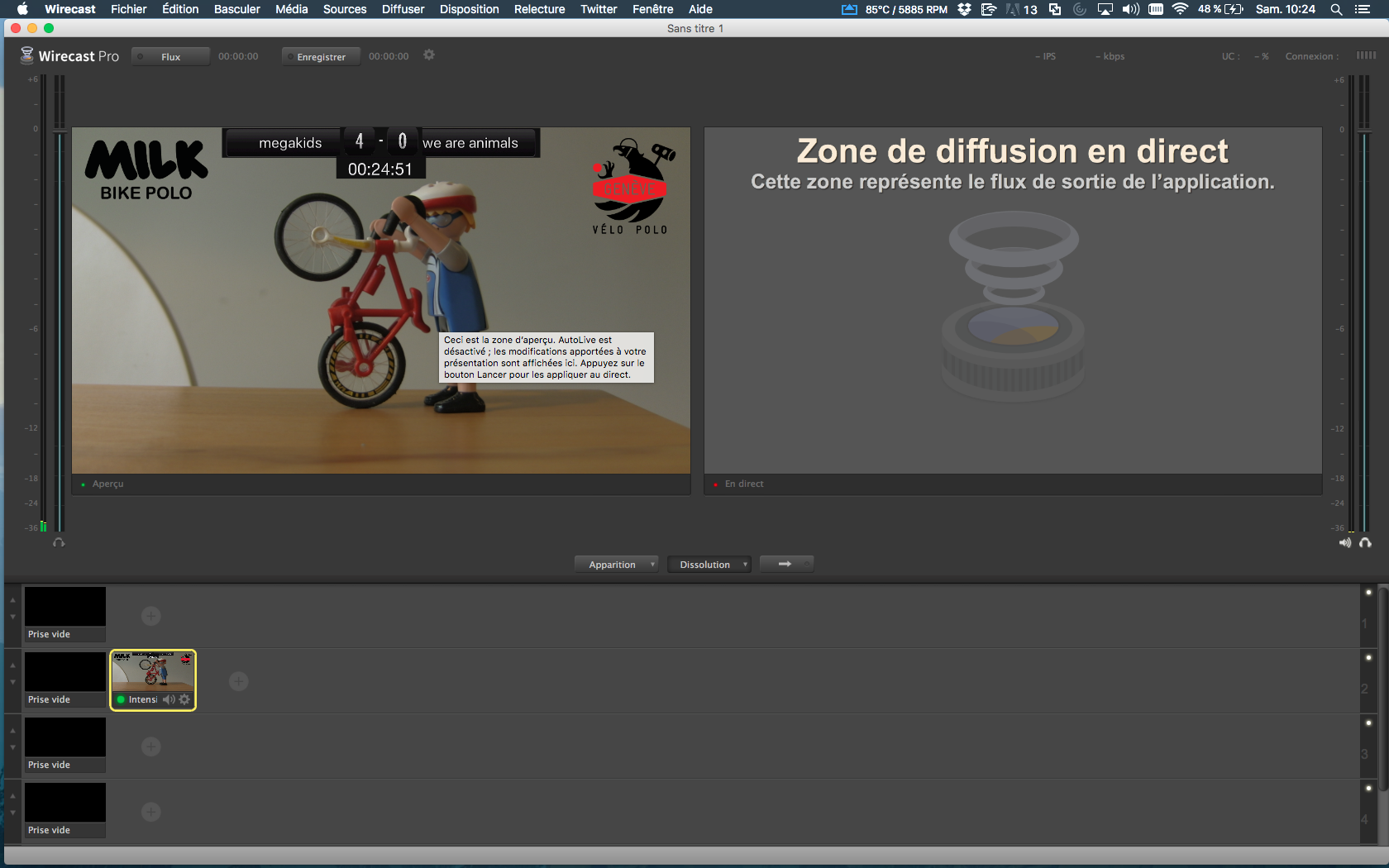
Task: Click the Enregistrer record button
Action: click(321, 57)
